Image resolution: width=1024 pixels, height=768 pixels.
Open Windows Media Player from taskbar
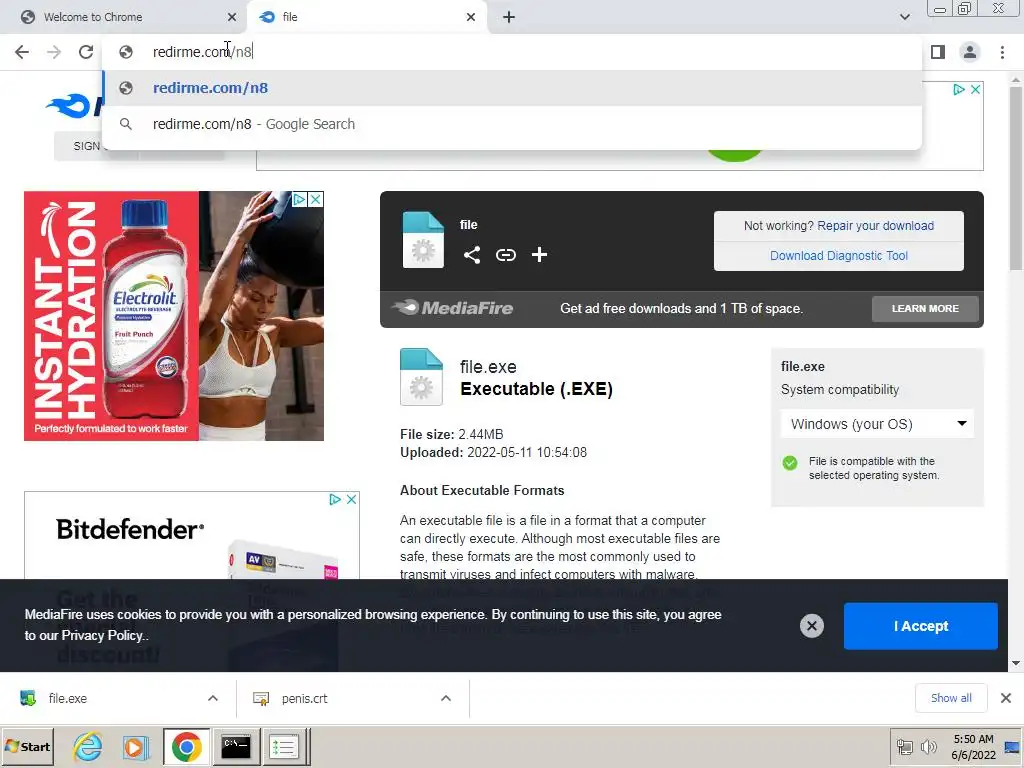tap(136, 746)
